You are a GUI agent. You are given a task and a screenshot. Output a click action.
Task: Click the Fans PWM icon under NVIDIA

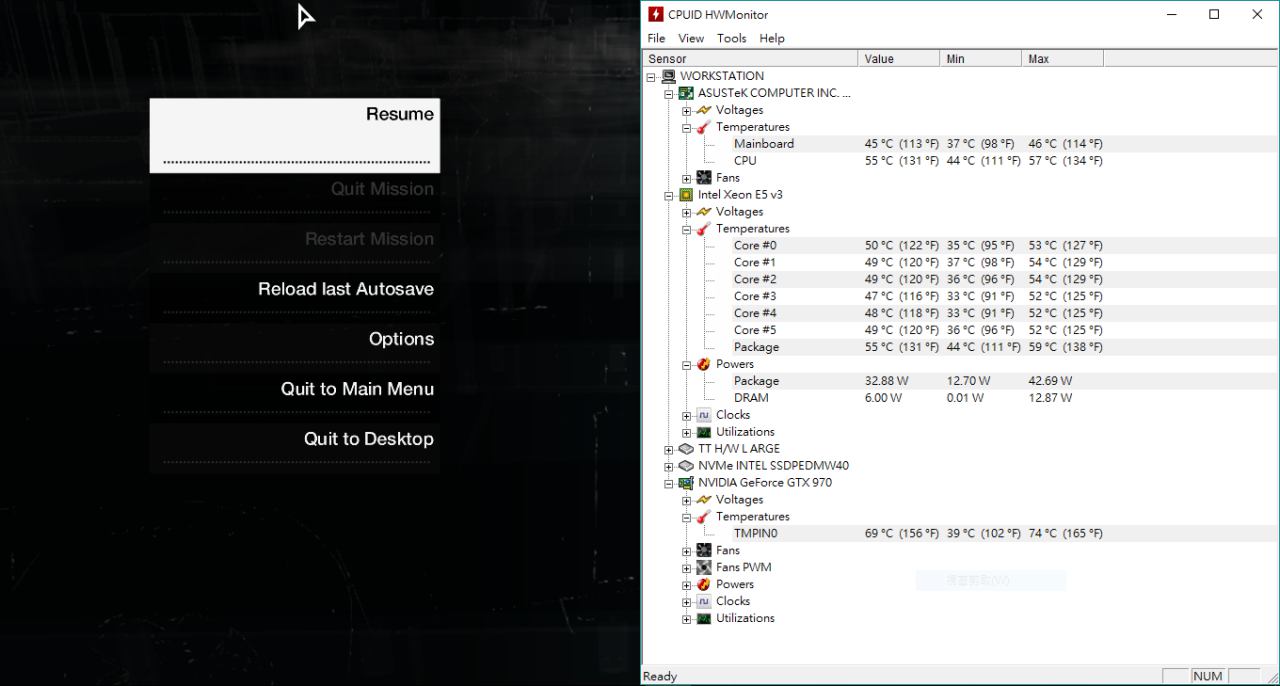704,568
